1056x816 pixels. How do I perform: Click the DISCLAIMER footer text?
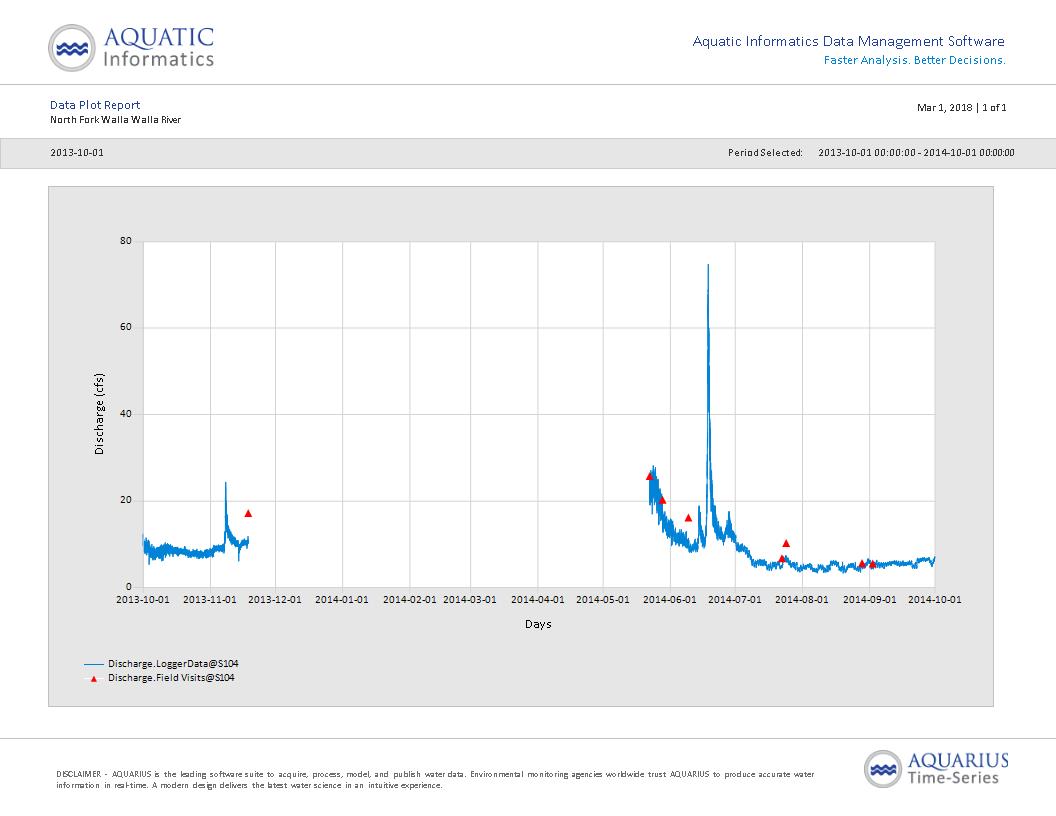tap(435, 780)
